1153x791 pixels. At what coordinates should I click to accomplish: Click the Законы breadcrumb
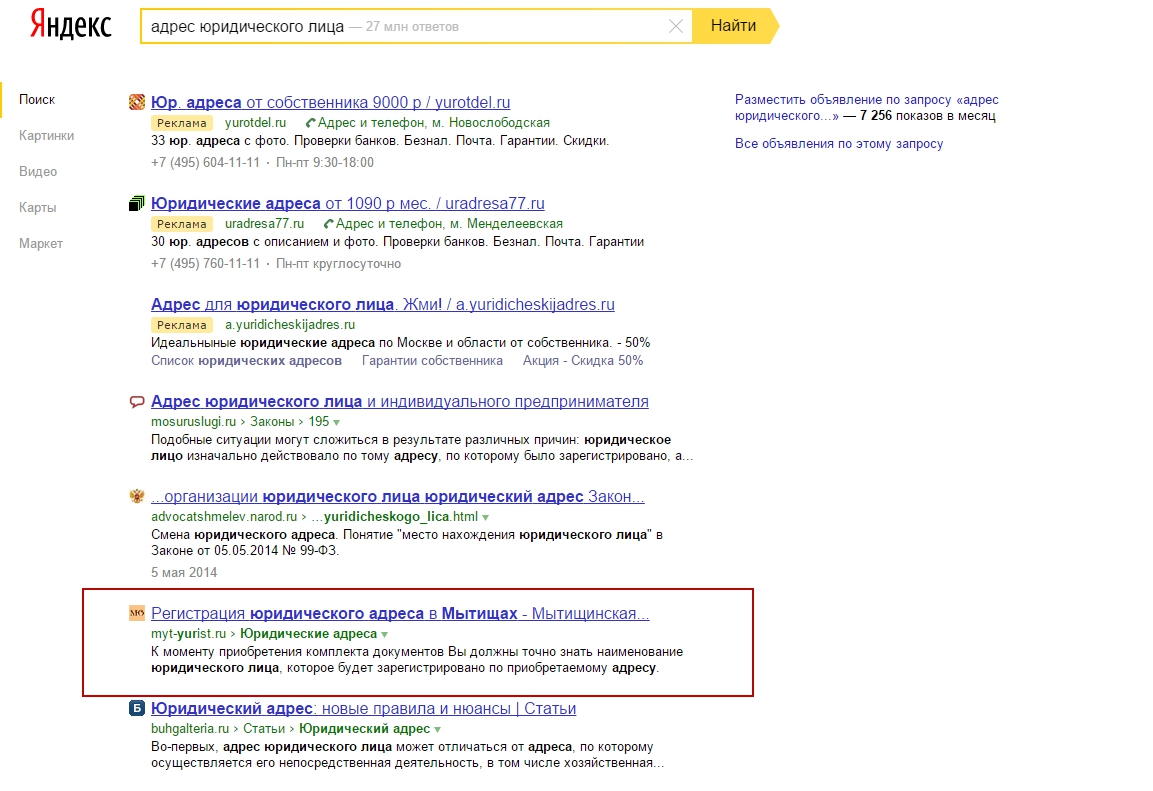[x=272, y=422]
